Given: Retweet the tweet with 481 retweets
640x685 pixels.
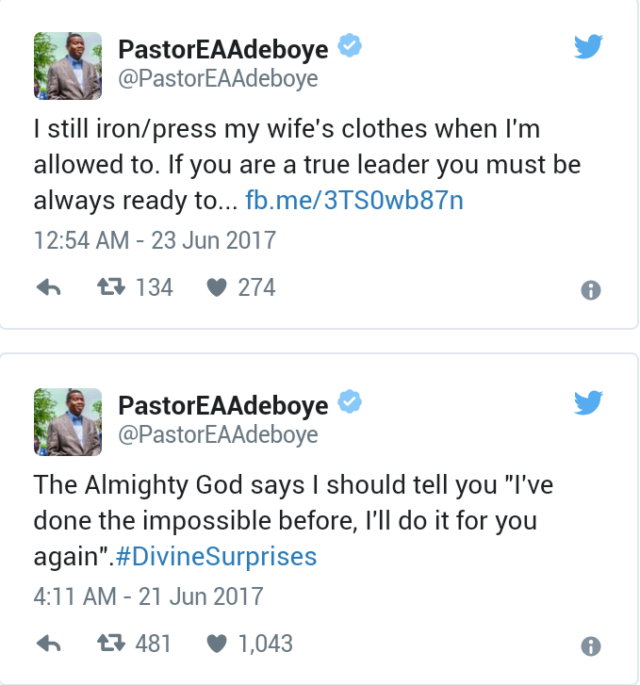Looking at the screenshot, I should click(110, 643).
